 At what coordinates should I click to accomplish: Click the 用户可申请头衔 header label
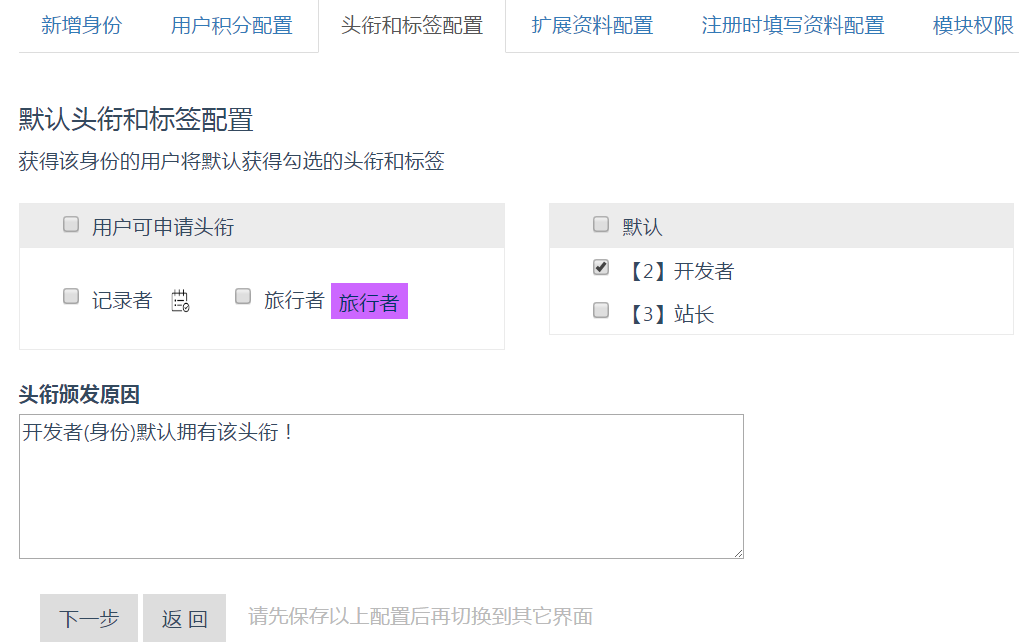pos(162,227)
